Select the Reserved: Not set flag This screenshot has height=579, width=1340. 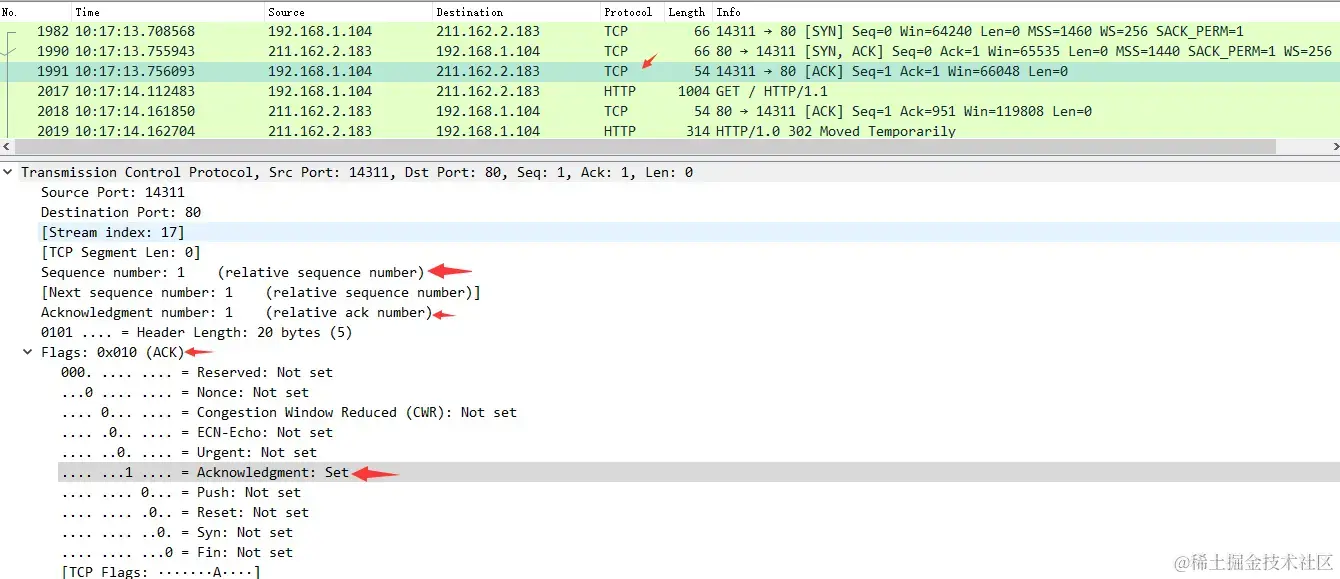(197, 372)
